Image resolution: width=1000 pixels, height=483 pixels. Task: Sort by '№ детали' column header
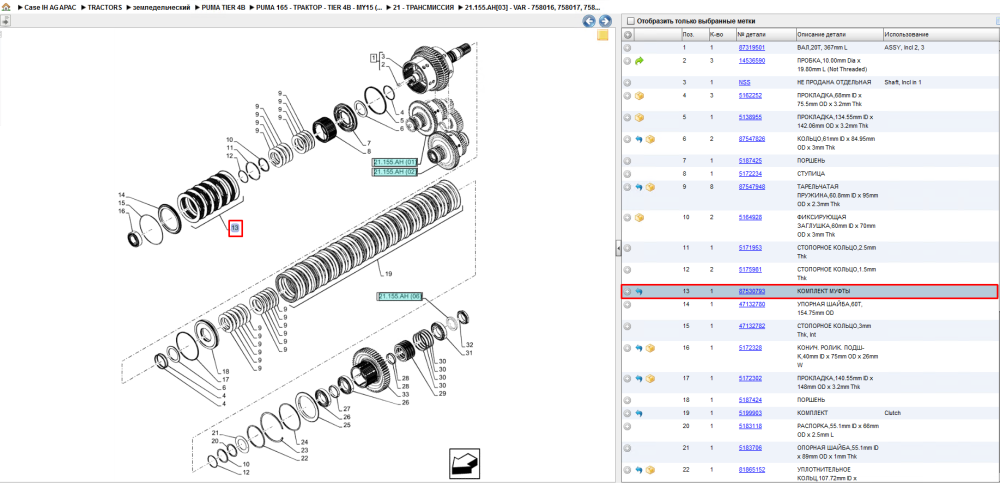tap(765, 34)
